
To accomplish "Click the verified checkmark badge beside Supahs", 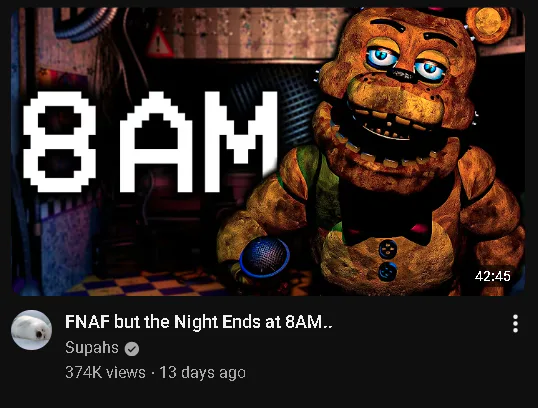I will (x=132, y=349).
